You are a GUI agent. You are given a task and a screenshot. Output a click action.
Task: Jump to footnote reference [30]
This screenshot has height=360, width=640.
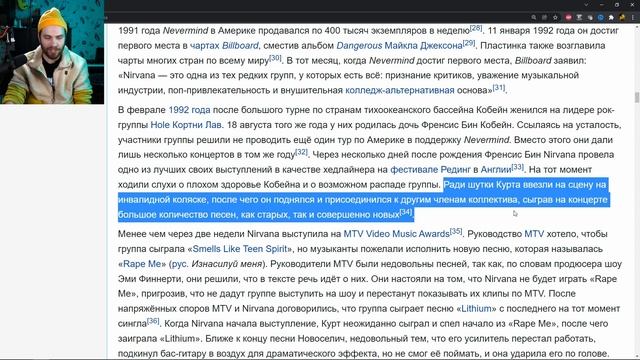coord(275,58)
